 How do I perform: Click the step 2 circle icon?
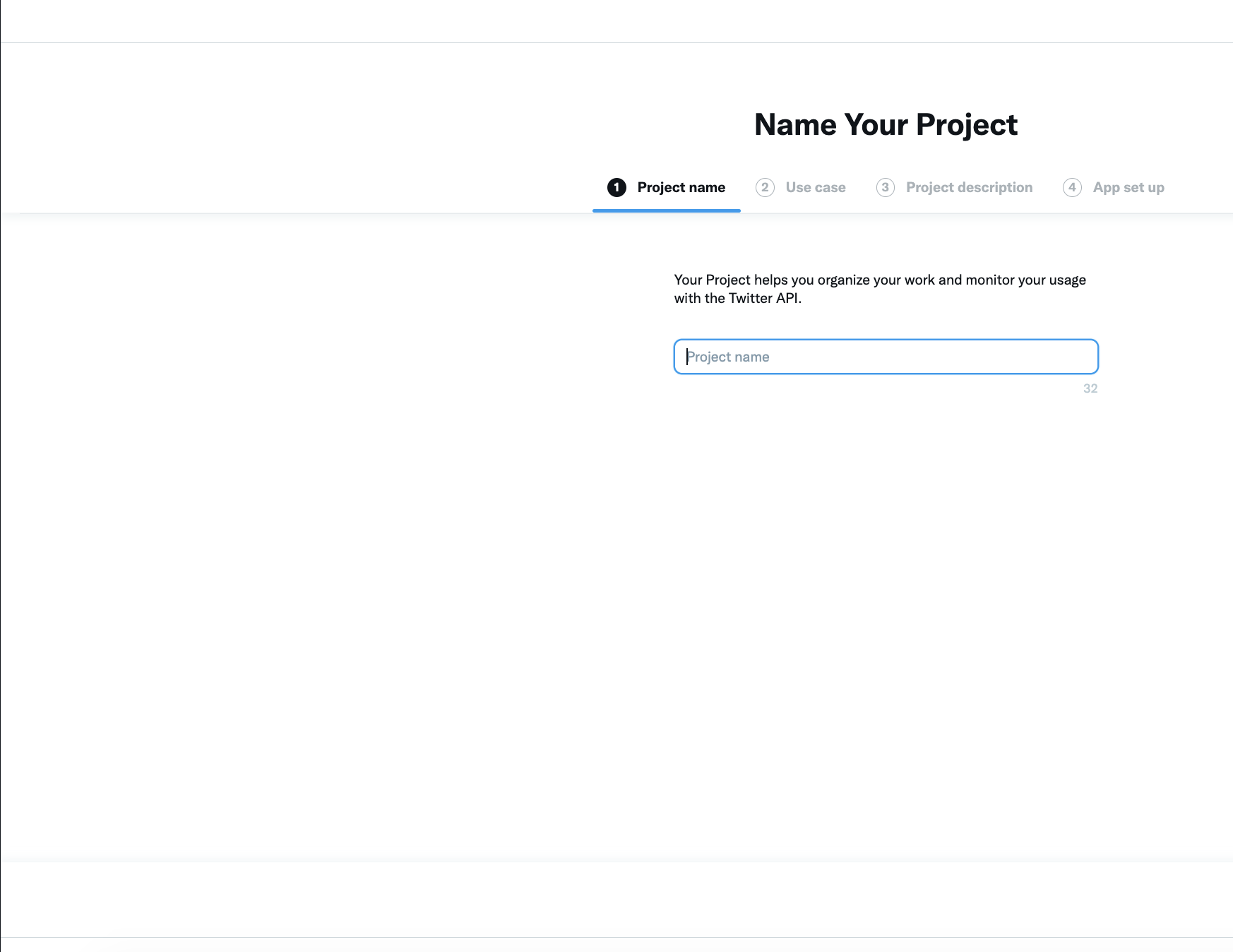pyautogui.click(x=765, y=187)
